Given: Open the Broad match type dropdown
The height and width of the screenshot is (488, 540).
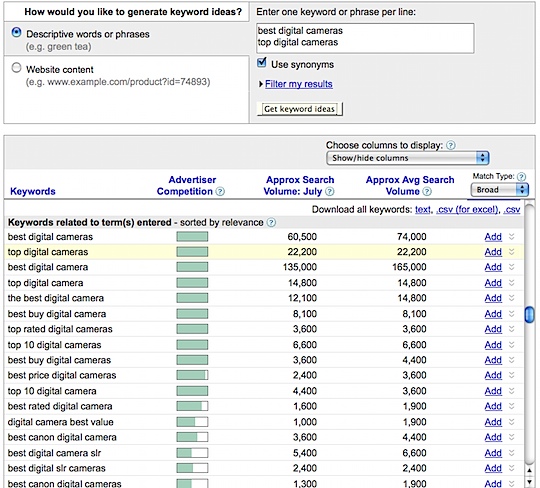Looking at the screenshot, I should click(499, 190).
